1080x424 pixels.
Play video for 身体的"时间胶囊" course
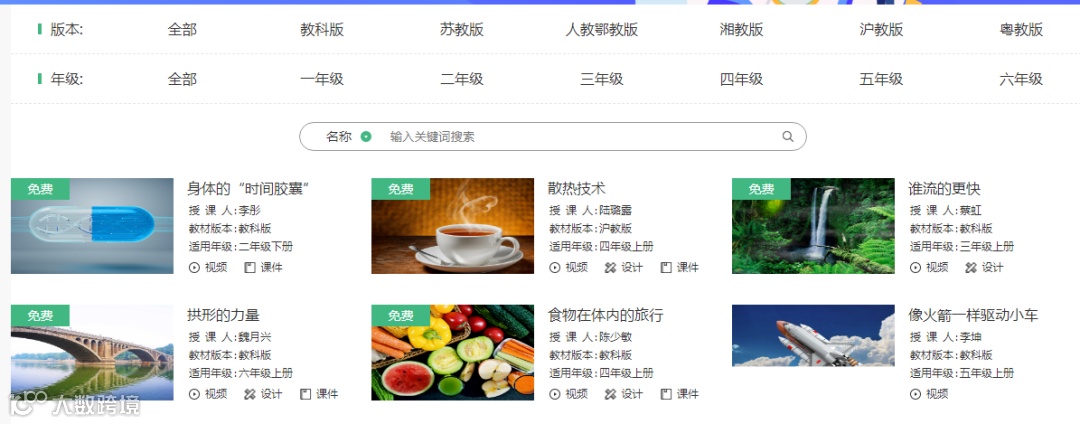[x=208, y=267]
